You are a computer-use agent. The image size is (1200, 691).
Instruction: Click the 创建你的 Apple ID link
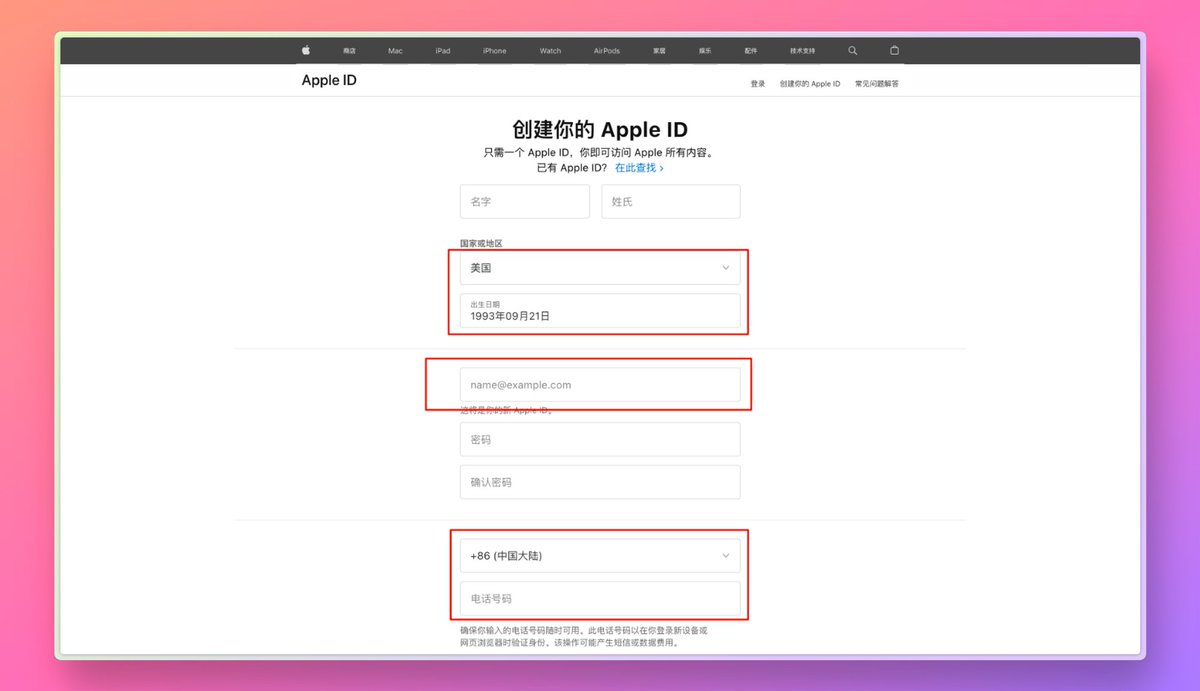point(810,84)
